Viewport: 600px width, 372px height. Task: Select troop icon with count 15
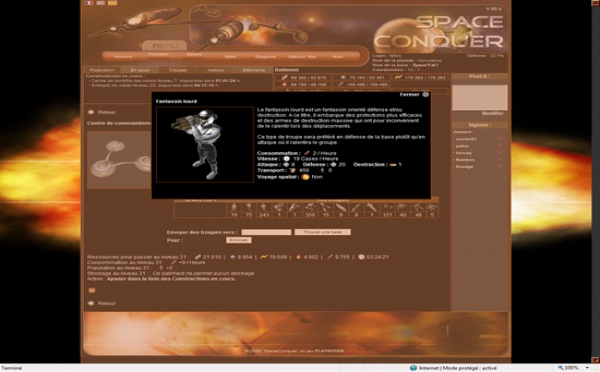(x=325, y=207)
